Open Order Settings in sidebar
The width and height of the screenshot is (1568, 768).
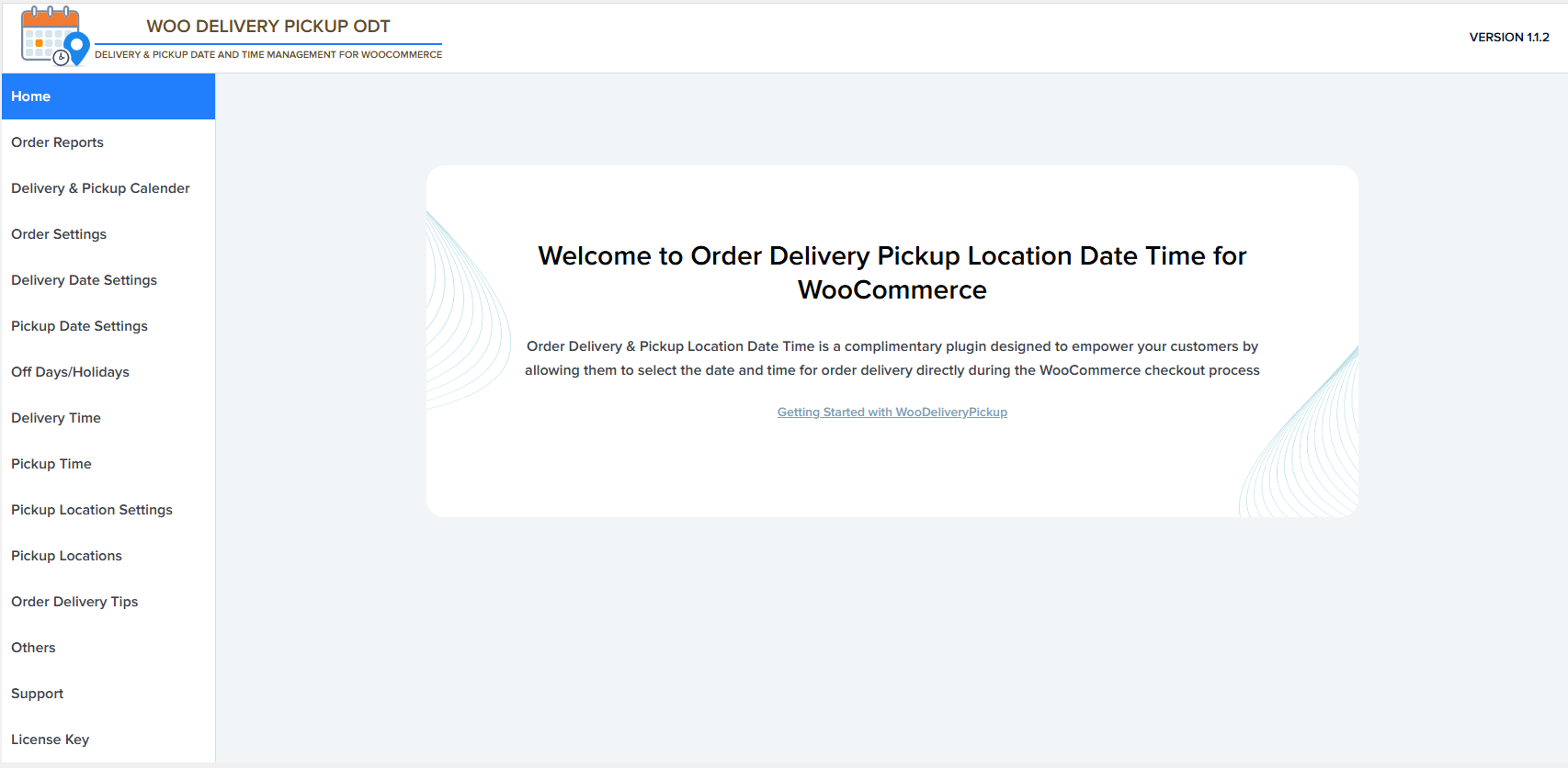[x=59, y=234]
